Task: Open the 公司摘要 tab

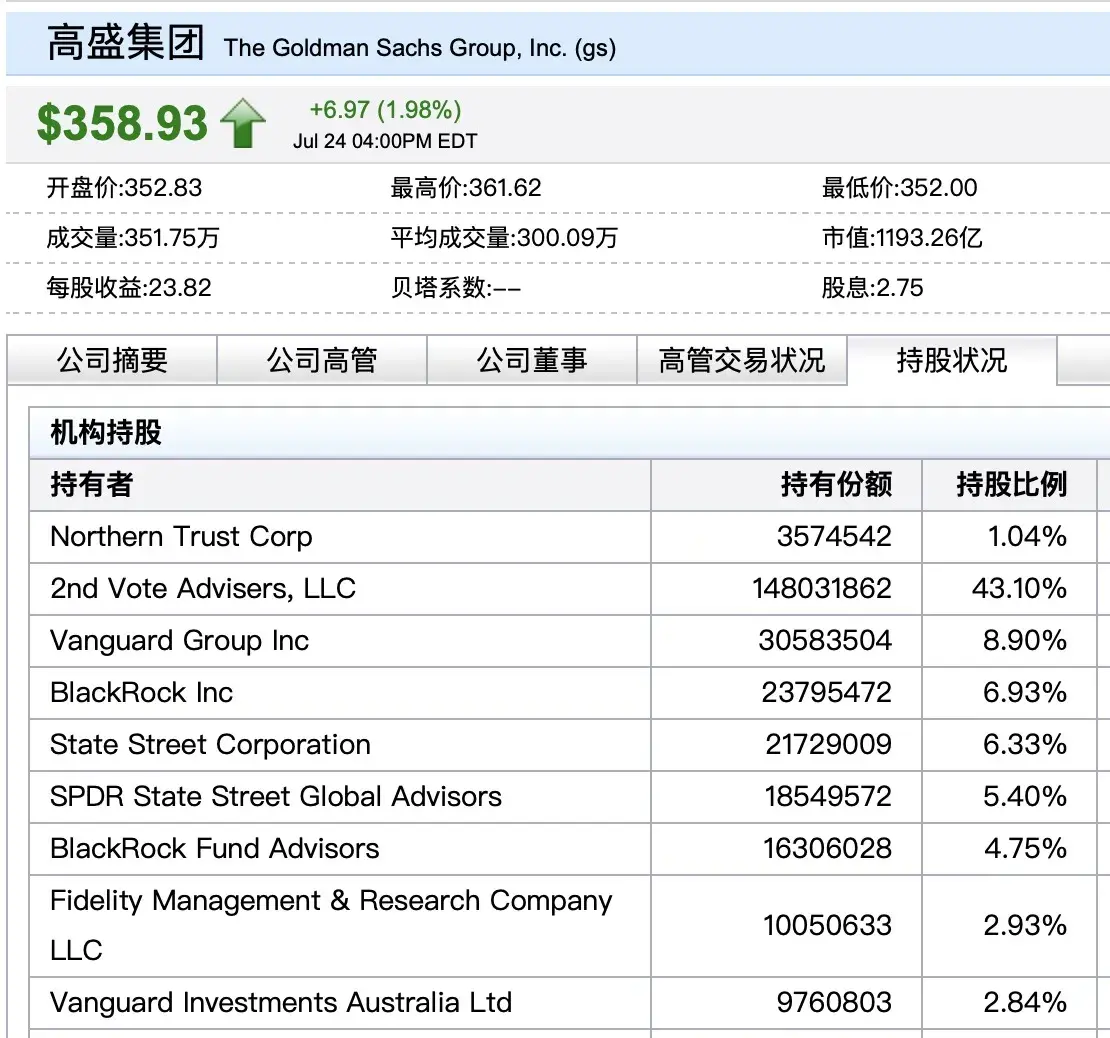Action: (112, 360)
